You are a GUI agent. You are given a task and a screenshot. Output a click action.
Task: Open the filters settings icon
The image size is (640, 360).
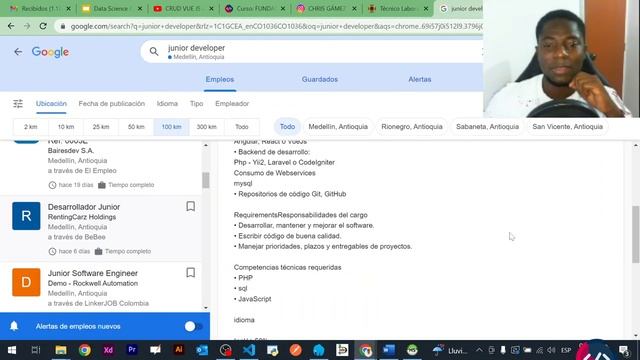point(18,104)
